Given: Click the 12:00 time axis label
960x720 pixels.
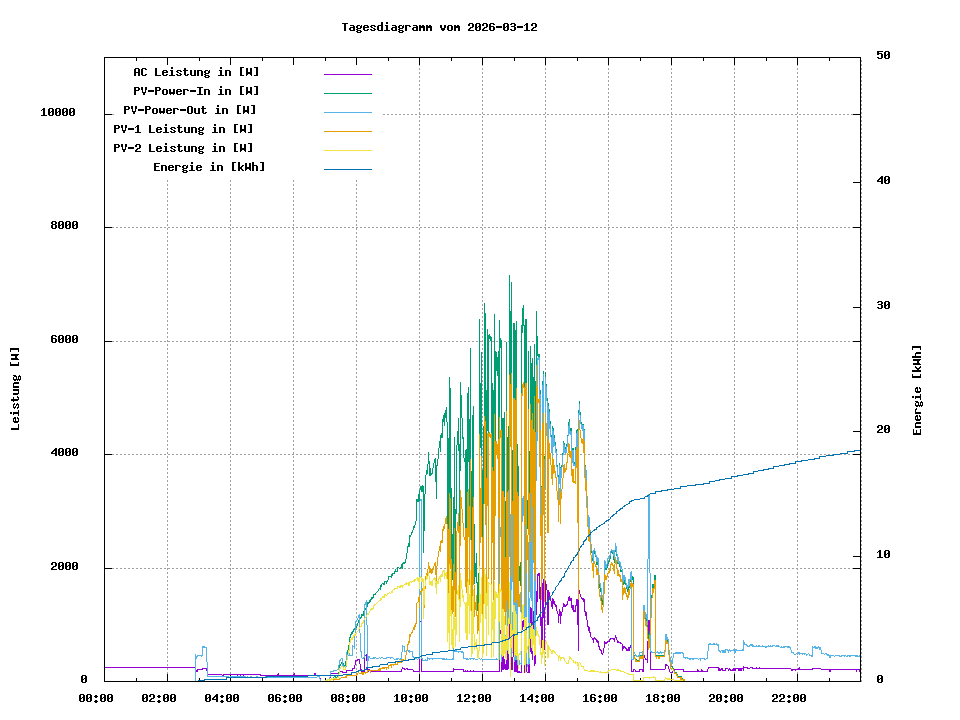Looking at the screenshot, I should (475, 697).
